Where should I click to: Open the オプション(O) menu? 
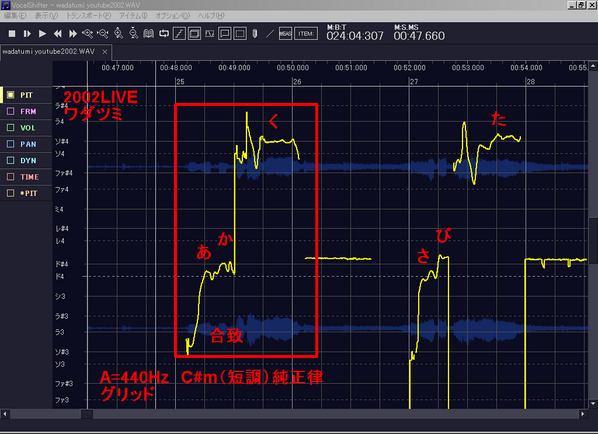tap(172, 16)
